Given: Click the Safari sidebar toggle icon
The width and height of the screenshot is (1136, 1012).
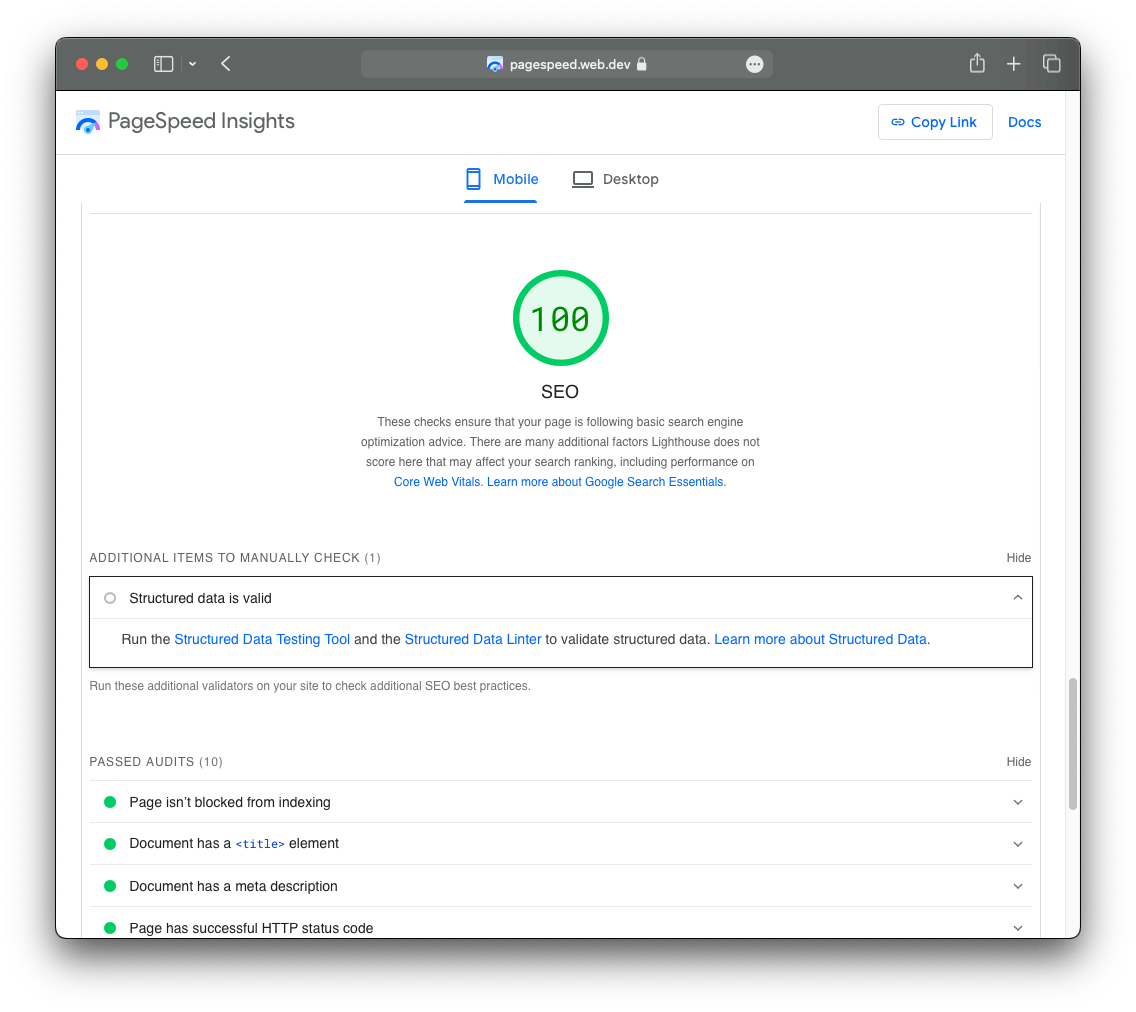Looking at the screenshot, I should pos(163,64).
